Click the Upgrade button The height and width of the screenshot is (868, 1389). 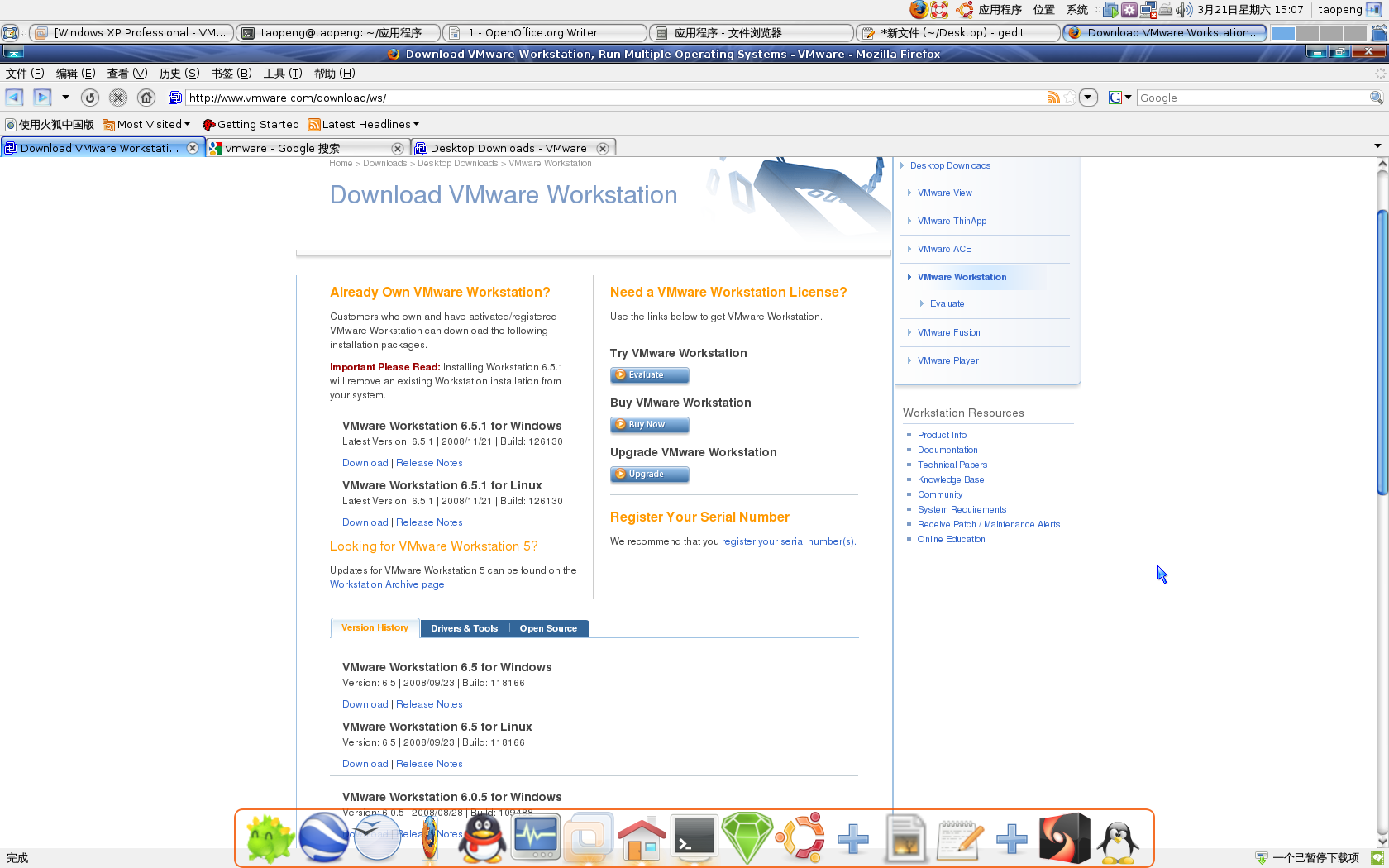coord(650,475)
